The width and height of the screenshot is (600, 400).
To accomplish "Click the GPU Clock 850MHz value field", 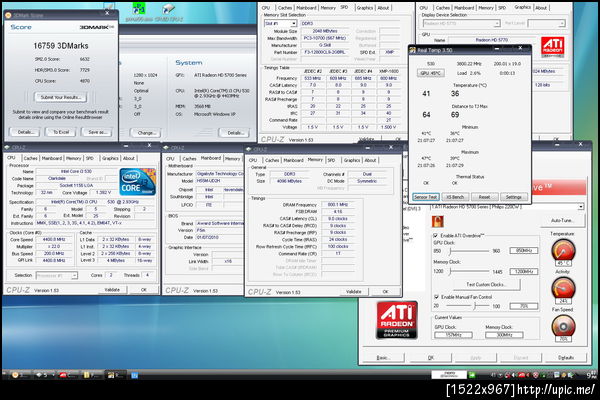I will (523, 251).
